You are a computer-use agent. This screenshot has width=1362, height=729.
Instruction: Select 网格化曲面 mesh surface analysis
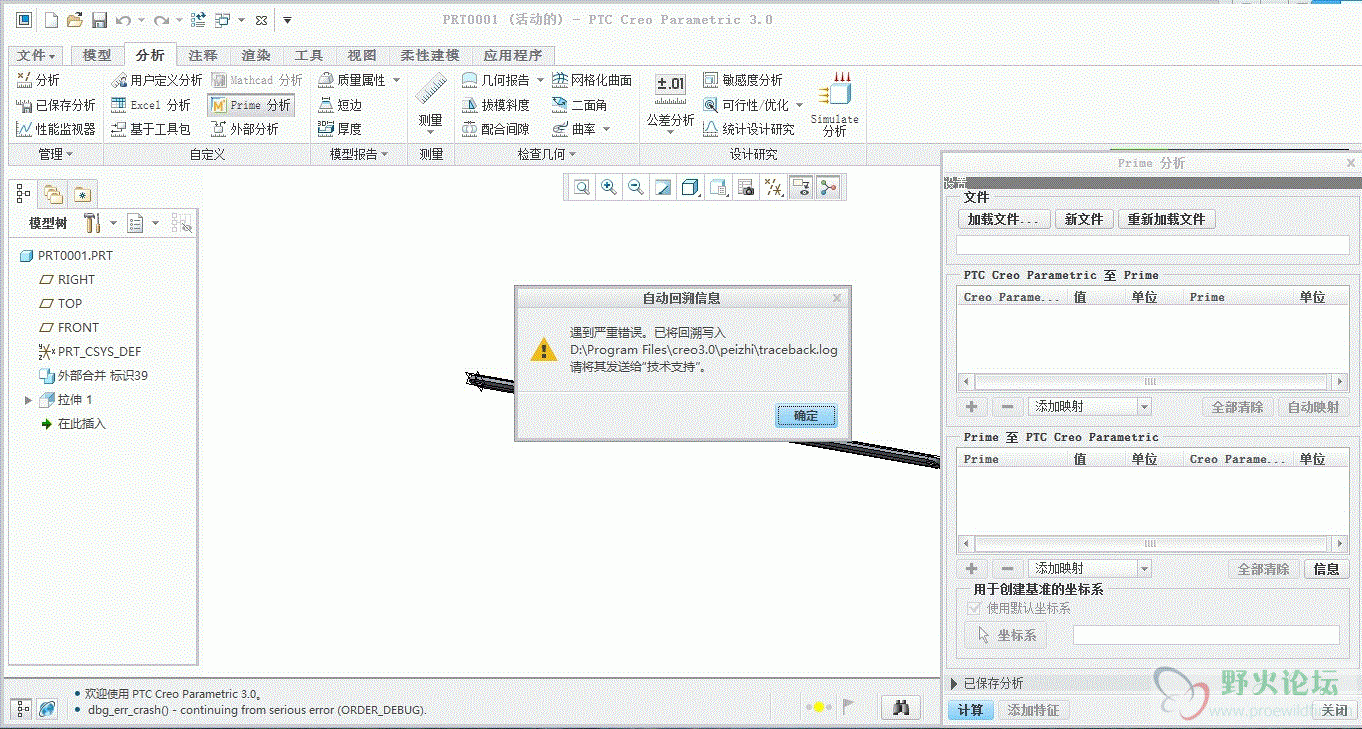click(591, 80)
